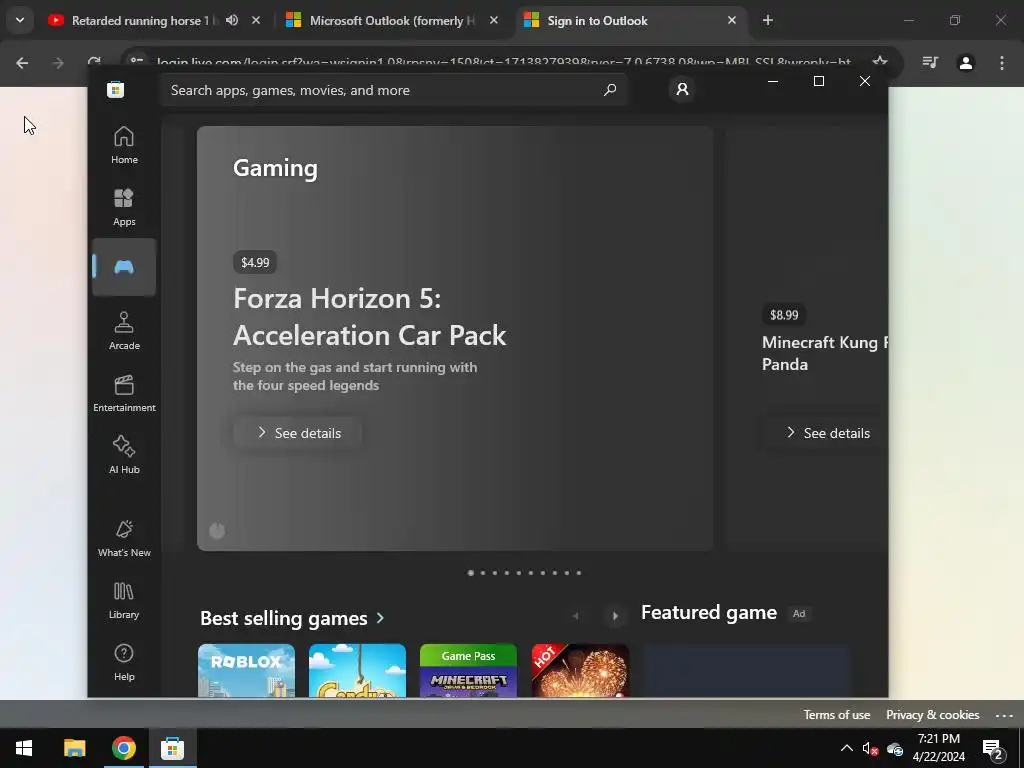Open a new Chrome tab
Image resolution: width=1024 pixels, height=768 pixels.
coord(768,20)
